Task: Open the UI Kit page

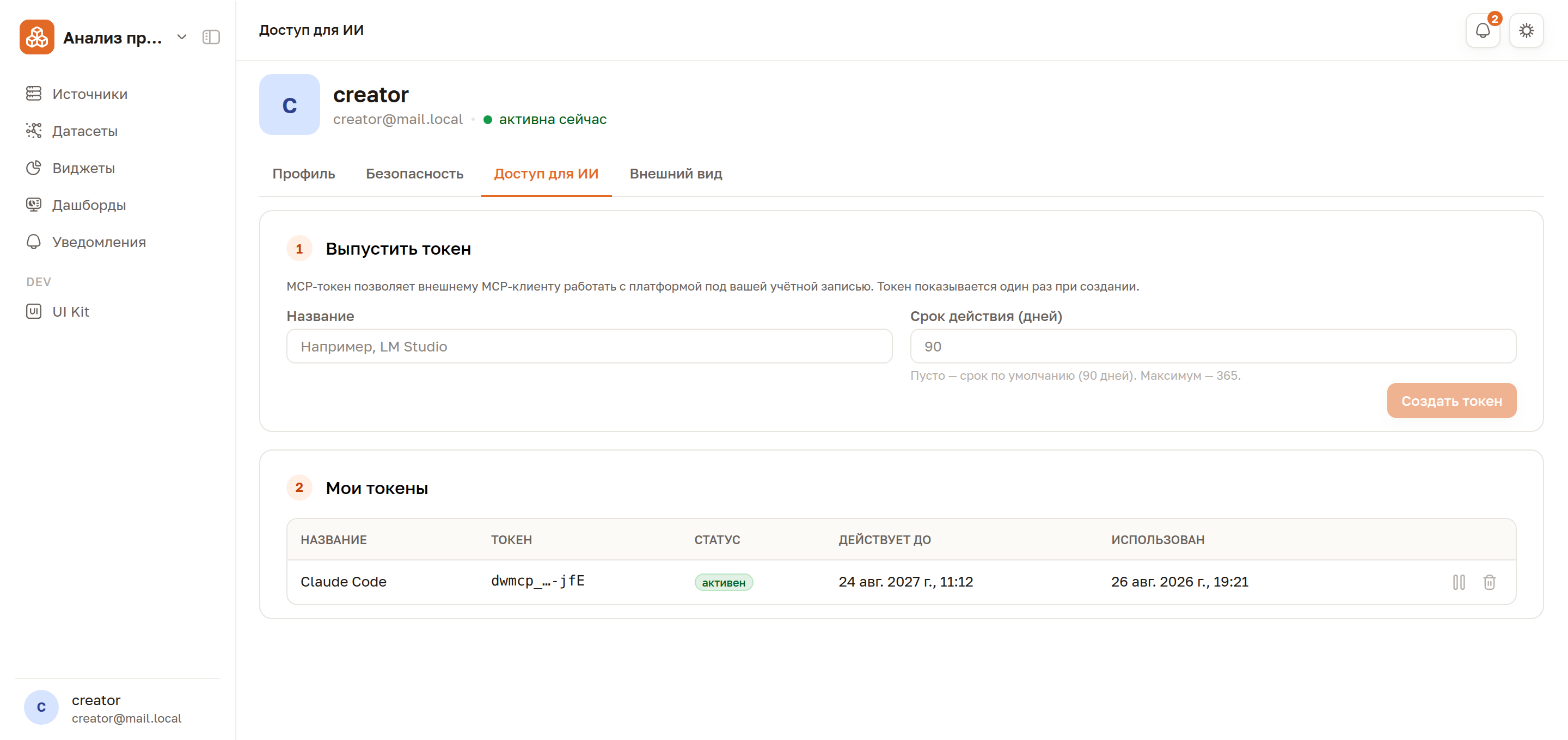Action: coord(118,312)
